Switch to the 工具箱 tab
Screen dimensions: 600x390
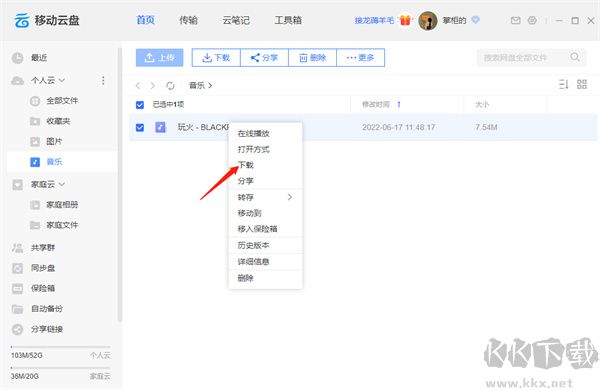[288, 20]
